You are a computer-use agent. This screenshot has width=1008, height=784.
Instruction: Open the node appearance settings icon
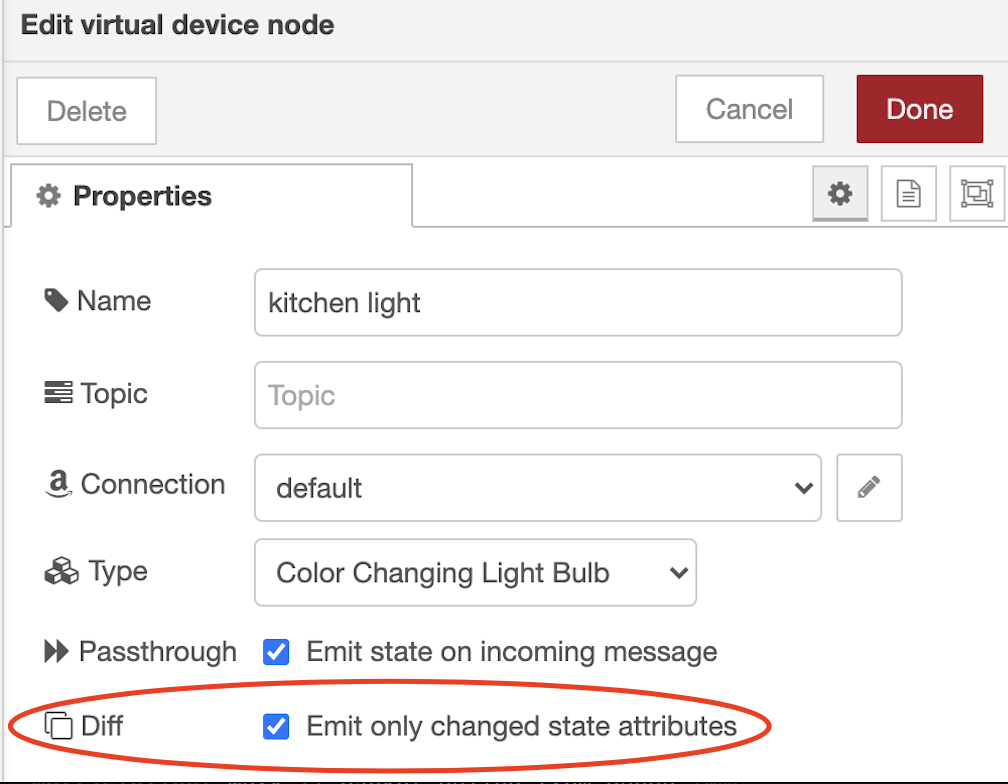coord(977,193)
